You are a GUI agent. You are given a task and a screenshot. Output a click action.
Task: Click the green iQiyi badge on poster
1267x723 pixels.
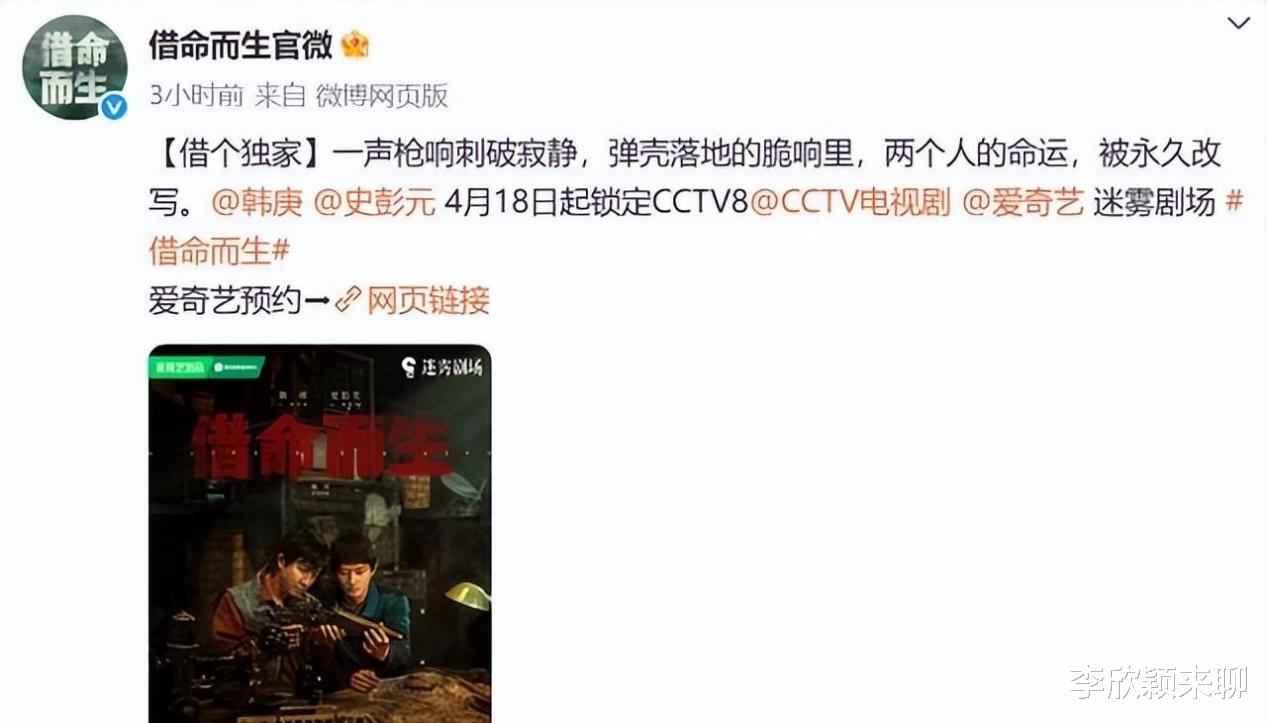(207, 366)
